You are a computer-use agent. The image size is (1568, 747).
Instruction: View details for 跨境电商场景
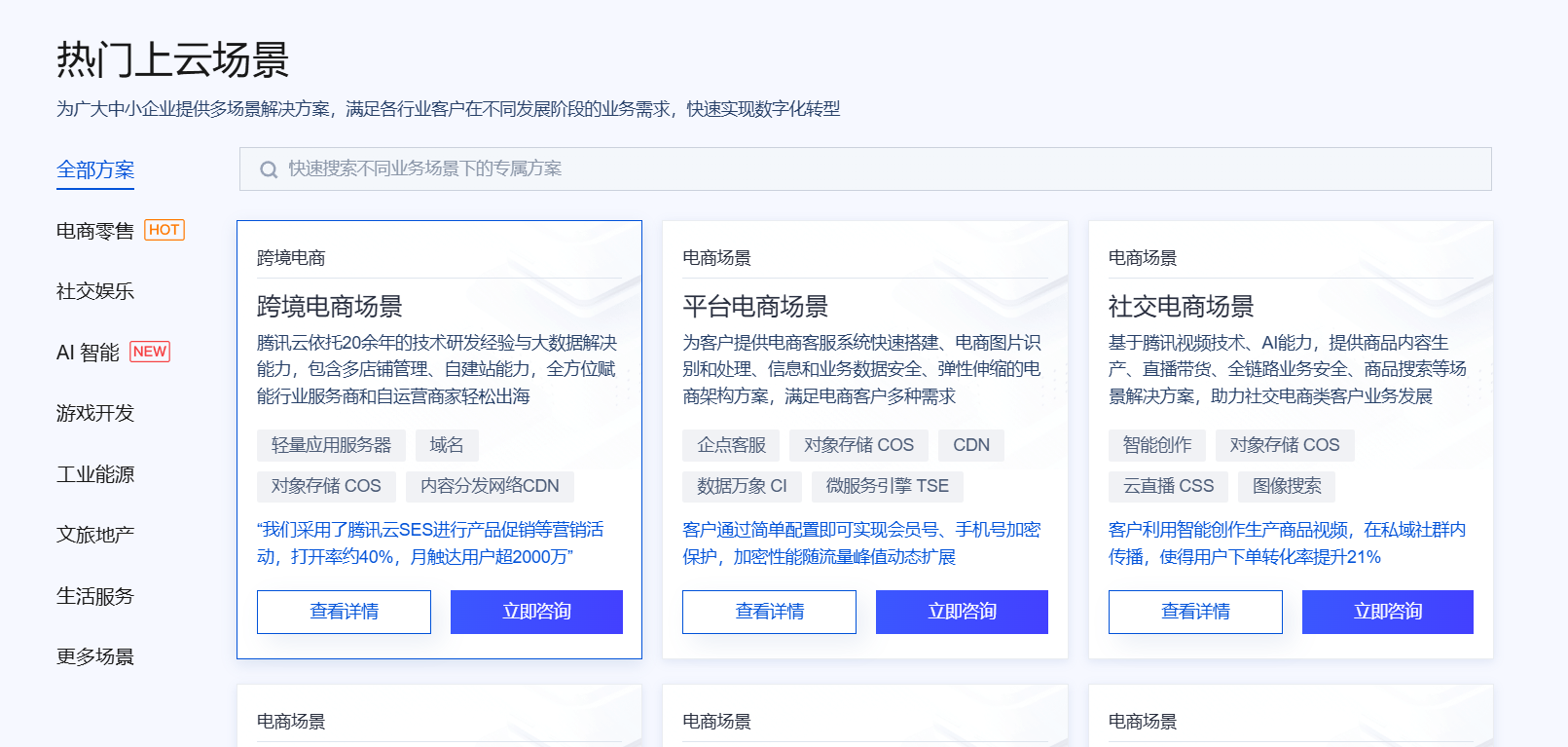pos(344,612)
